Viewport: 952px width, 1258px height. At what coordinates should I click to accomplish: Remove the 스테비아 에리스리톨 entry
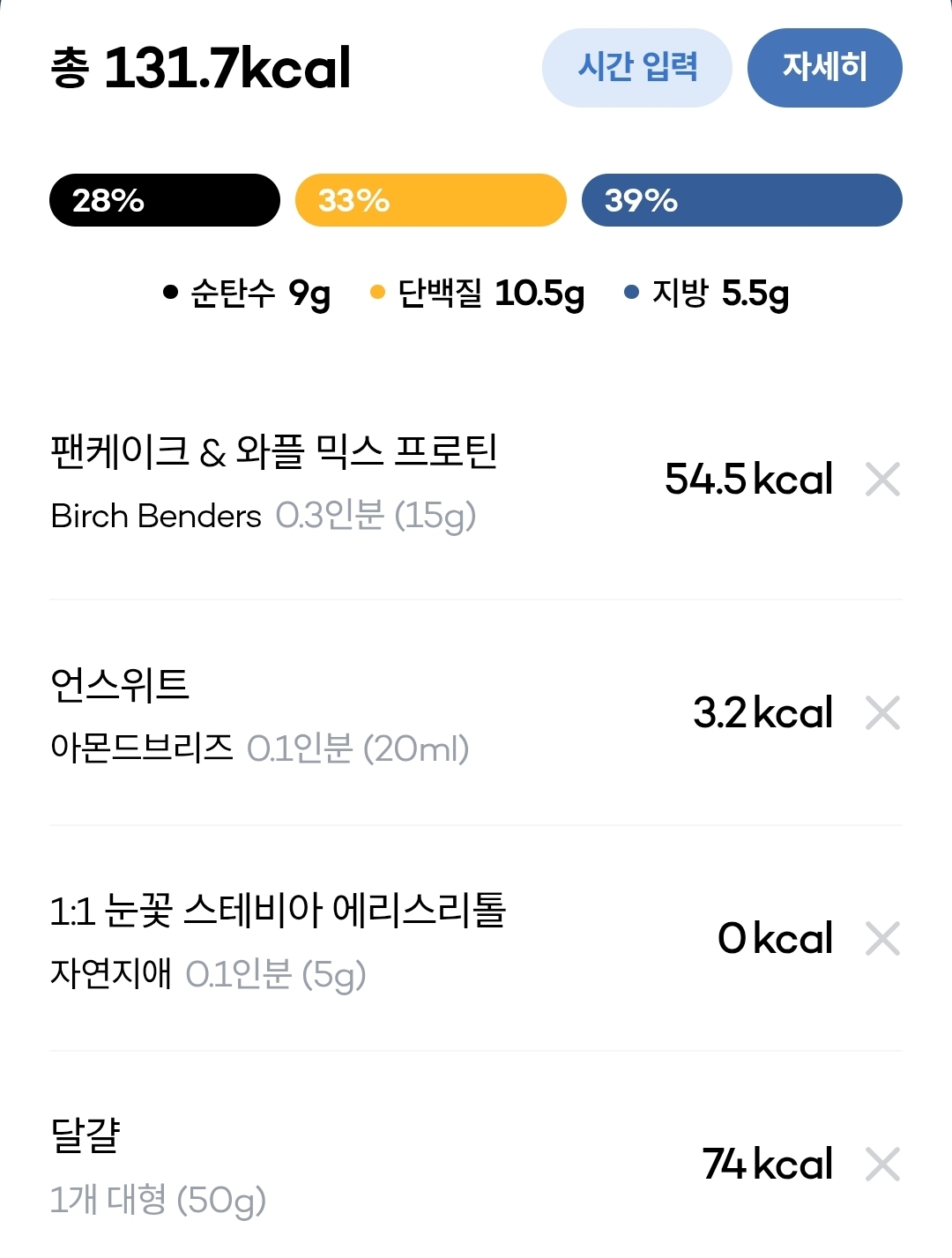pos(882,939)
